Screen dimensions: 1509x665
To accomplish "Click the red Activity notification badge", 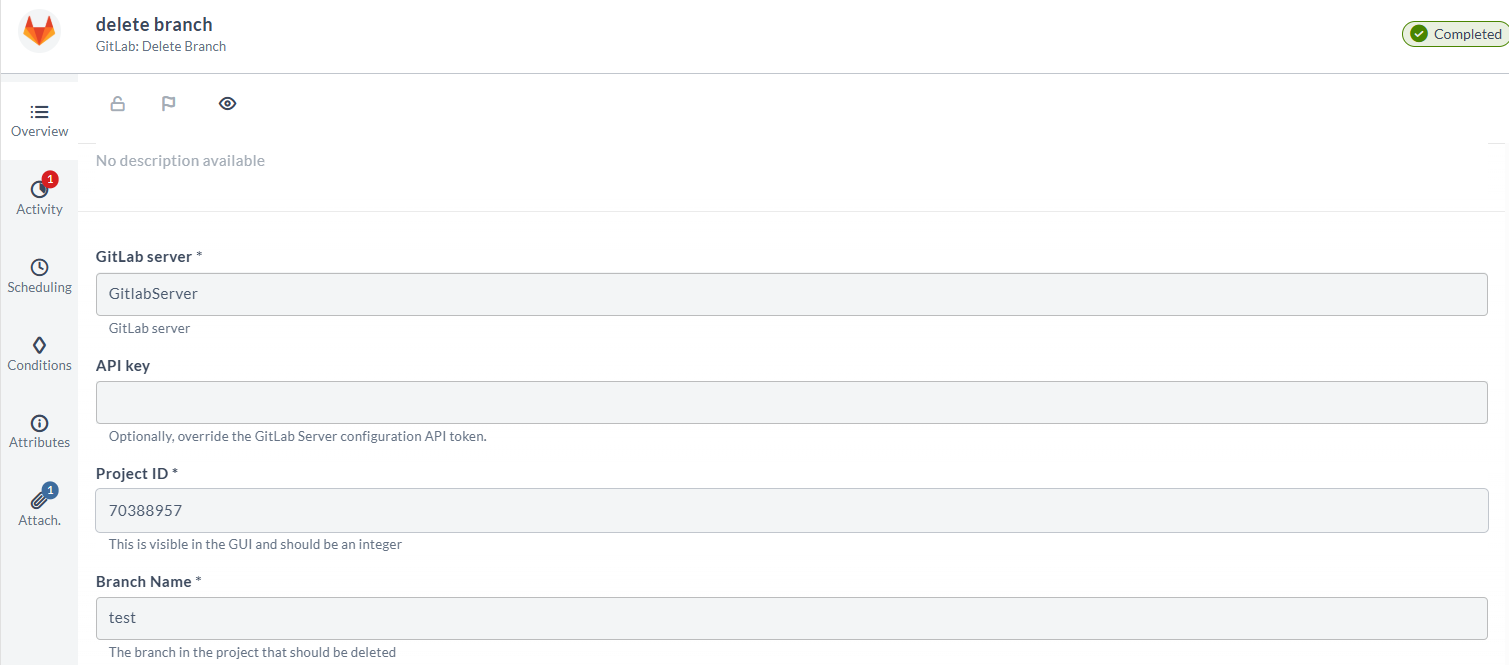I will [x=50, y=180].
